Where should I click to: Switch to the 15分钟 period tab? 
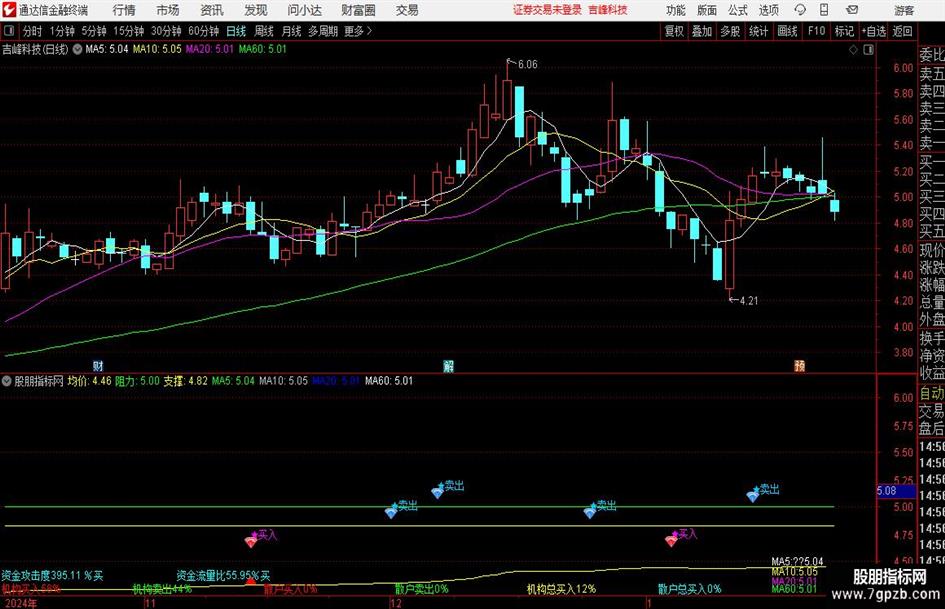[x=128, y=31]
